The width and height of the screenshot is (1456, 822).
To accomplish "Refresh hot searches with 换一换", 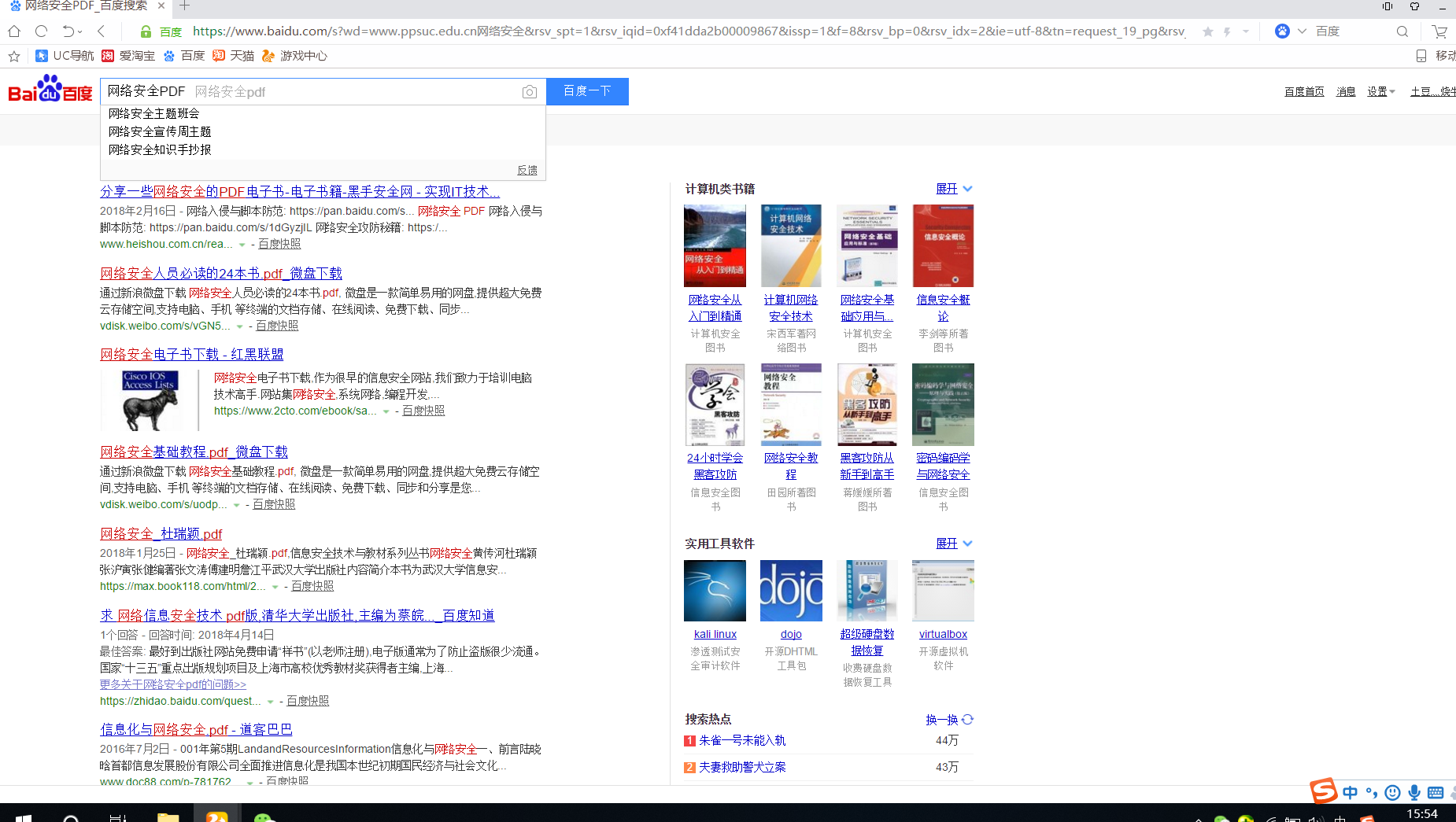I will [950, 720].
